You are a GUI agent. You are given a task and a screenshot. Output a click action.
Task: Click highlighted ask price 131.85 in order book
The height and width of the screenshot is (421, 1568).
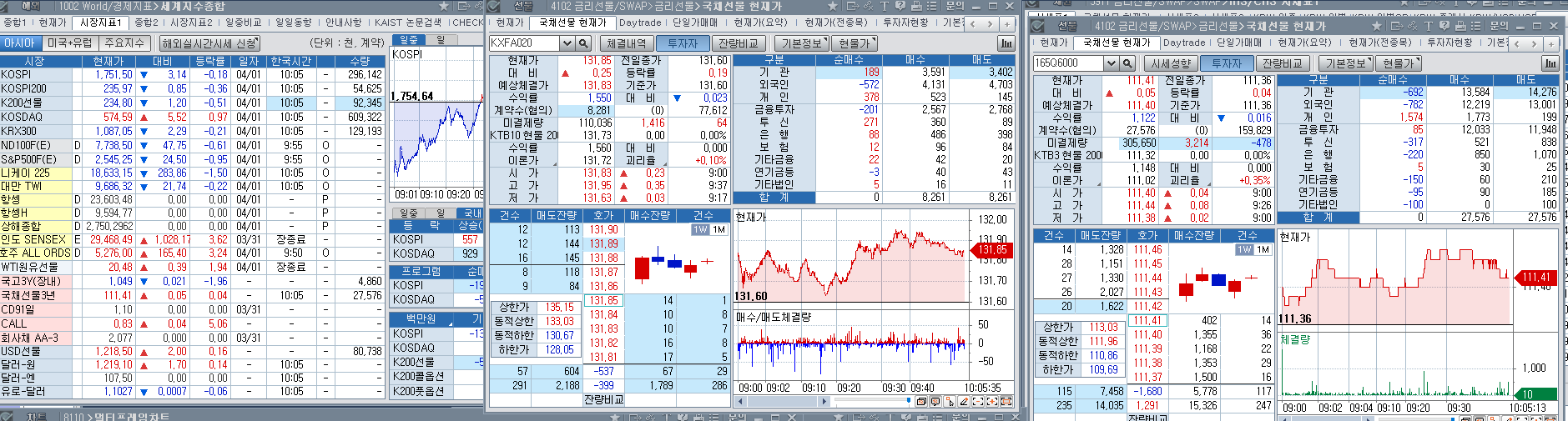(604, 301)
